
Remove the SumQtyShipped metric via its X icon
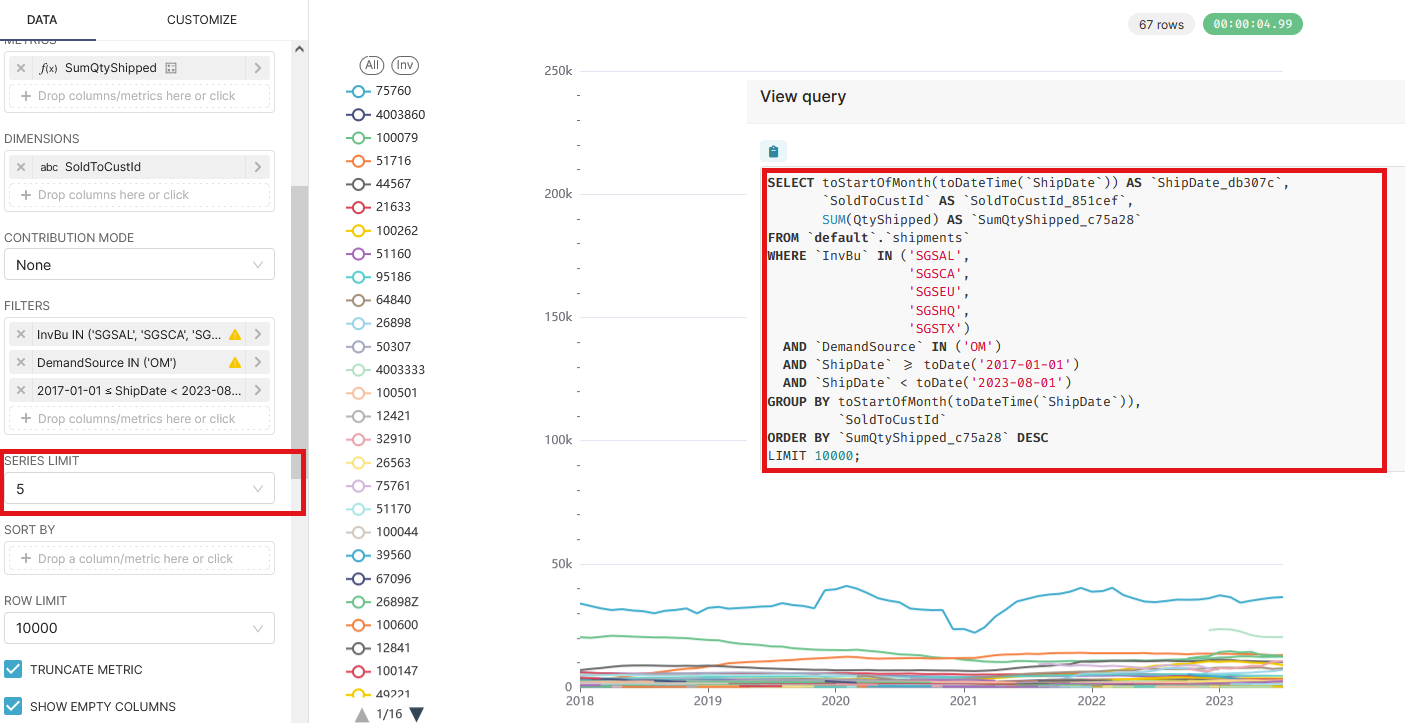[x=22, y=67]
